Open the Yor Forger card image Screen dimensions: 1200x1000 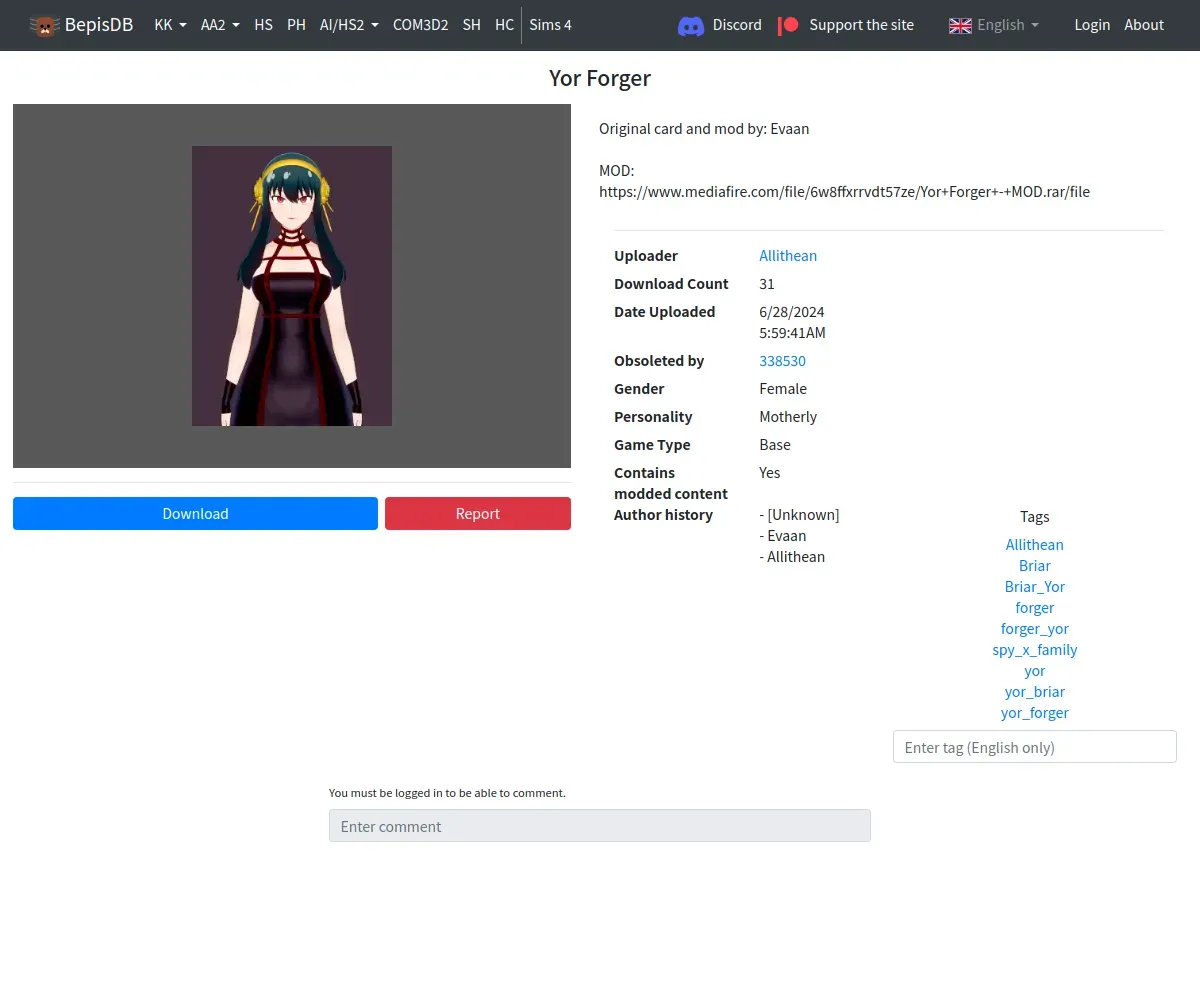click(x=292, y=286)
